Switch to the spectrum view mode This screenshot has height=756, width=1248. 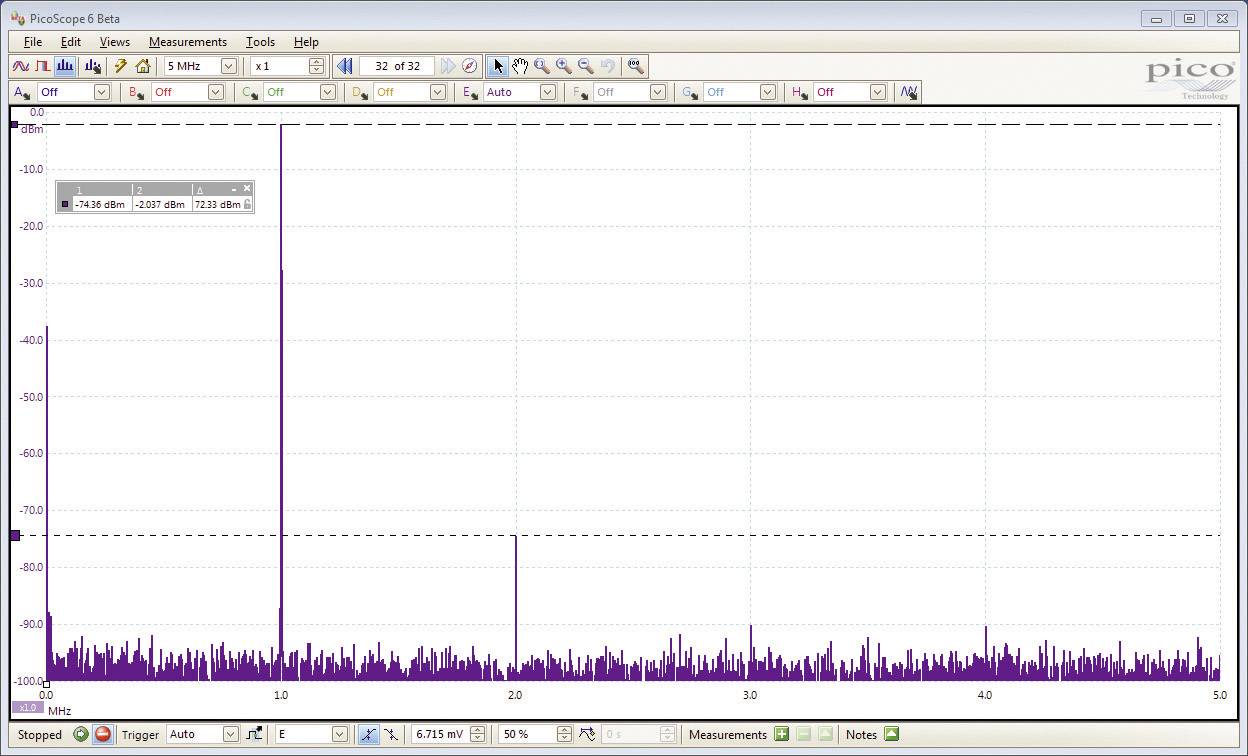[x=65, y=66]
